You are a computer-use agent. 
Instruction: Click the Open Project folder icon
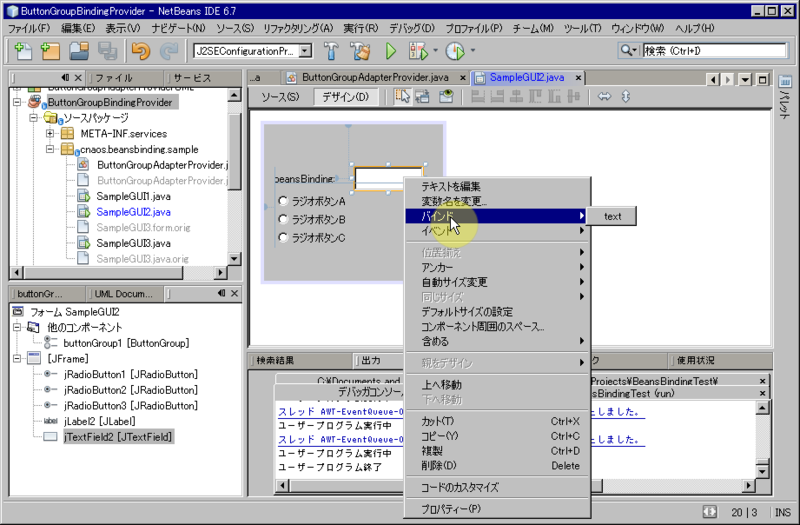point(79,51)
